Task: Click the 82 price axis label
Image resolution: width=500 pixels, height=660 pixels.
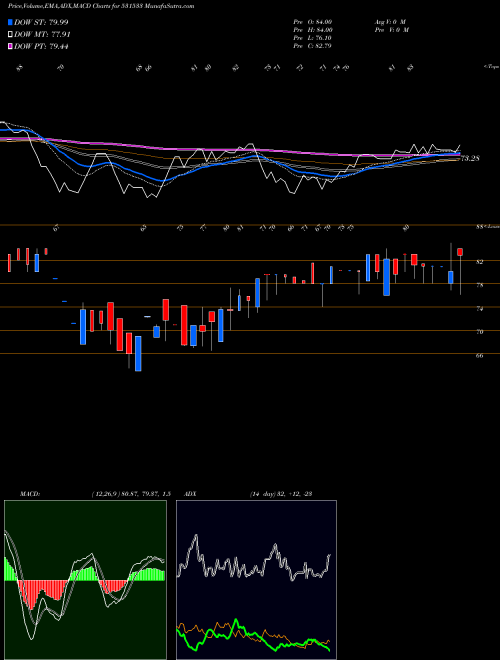Action: 480,262
